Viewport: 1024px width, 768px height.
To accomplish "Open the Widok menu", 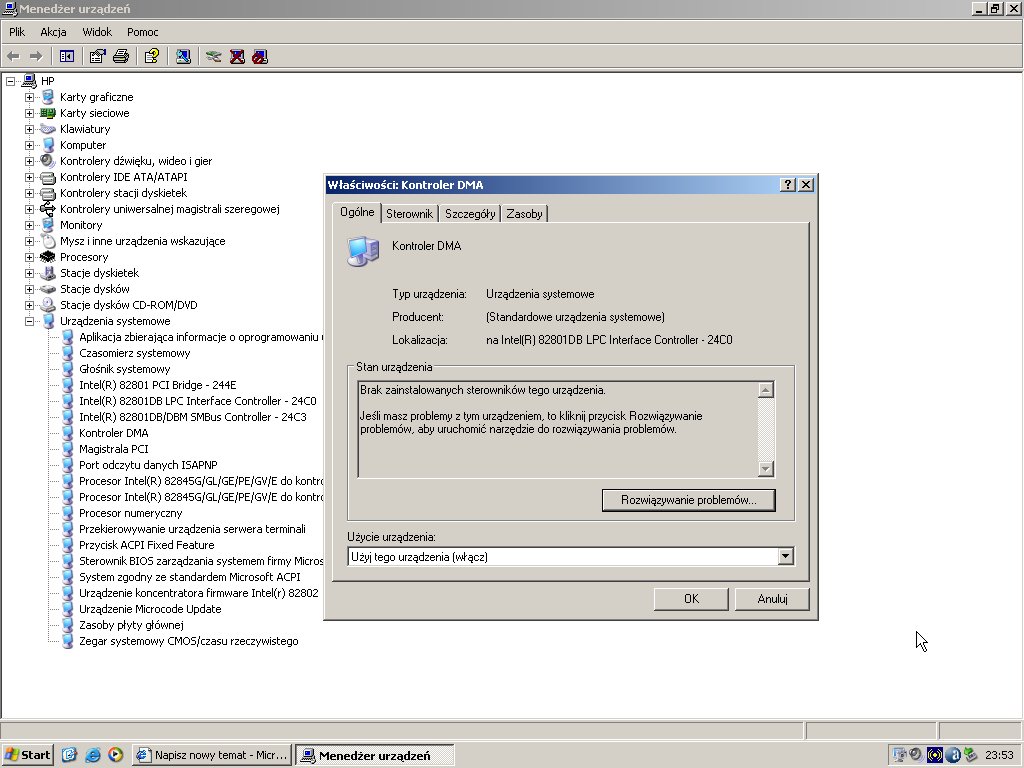I will (97, 32).
